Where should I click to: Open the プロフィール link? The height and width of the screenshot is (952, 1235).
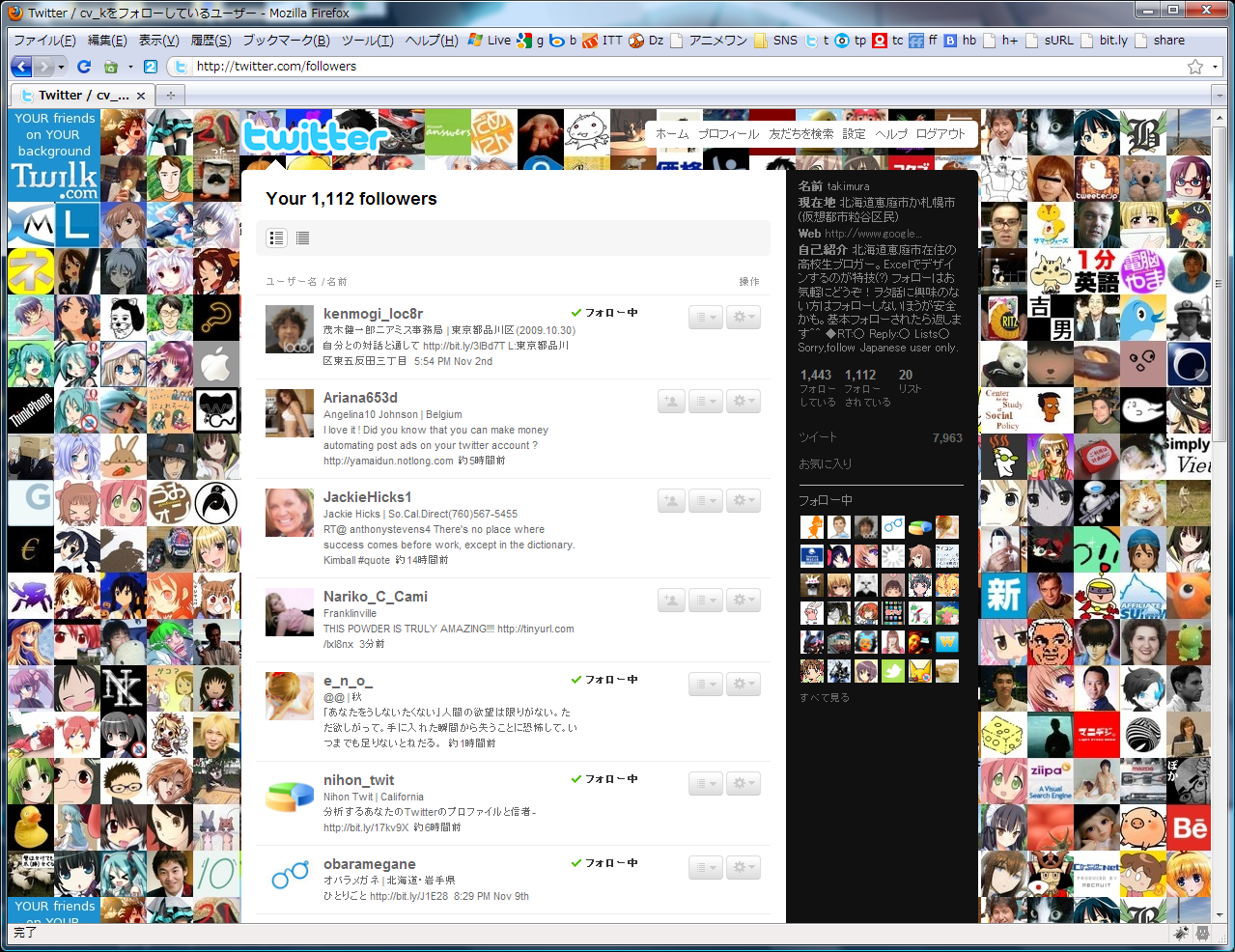(x=729, y=134)
